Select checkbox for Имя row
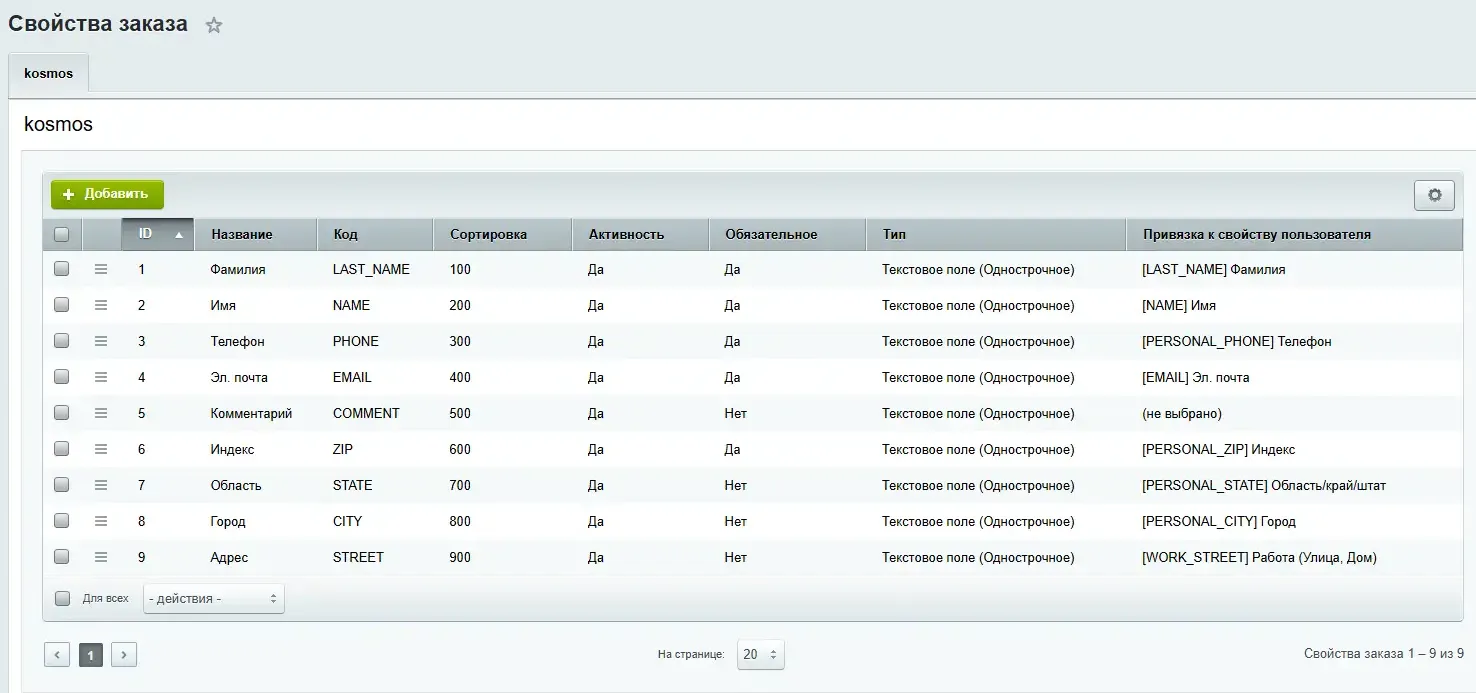This screenshot has width=1476, height=693. click(62, 305)
